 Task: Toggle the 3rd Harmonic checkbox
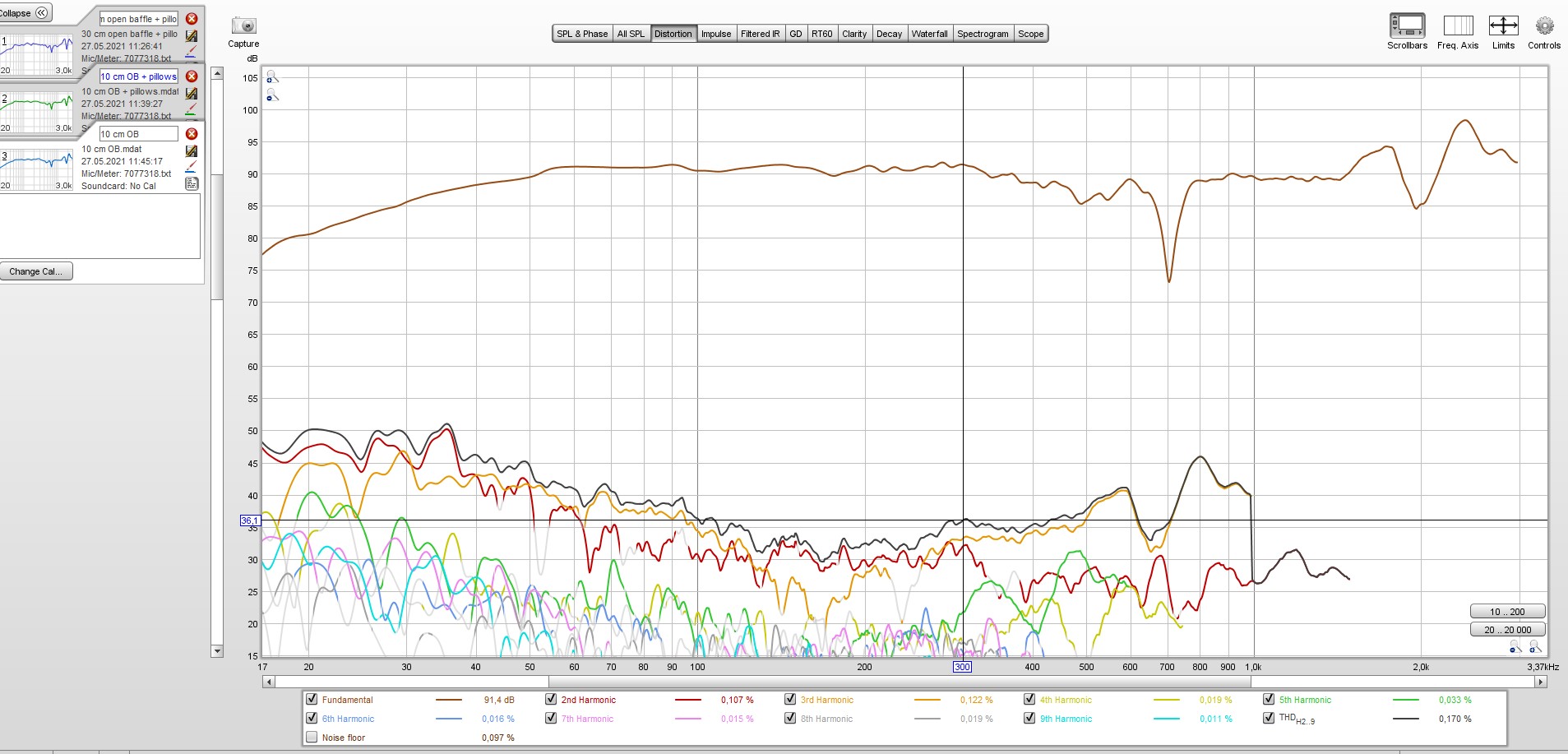(x=790, y=699)
